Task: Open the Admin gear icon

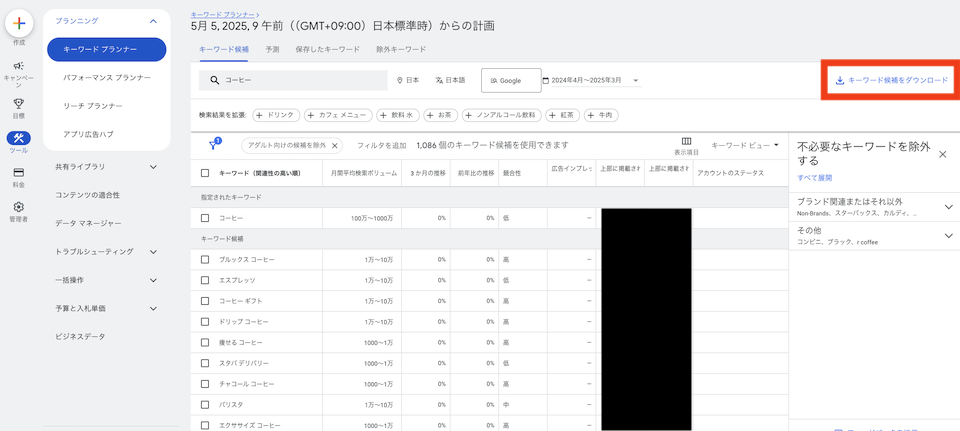Action: pos(19,206)
